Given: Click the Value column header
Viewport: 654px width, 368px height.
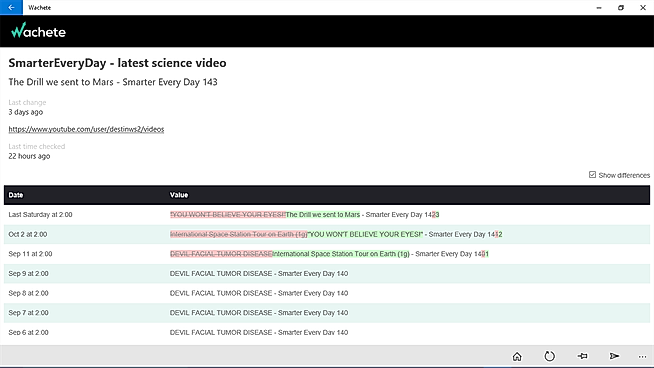Looking at the screenshot, I should pos(179,195).
